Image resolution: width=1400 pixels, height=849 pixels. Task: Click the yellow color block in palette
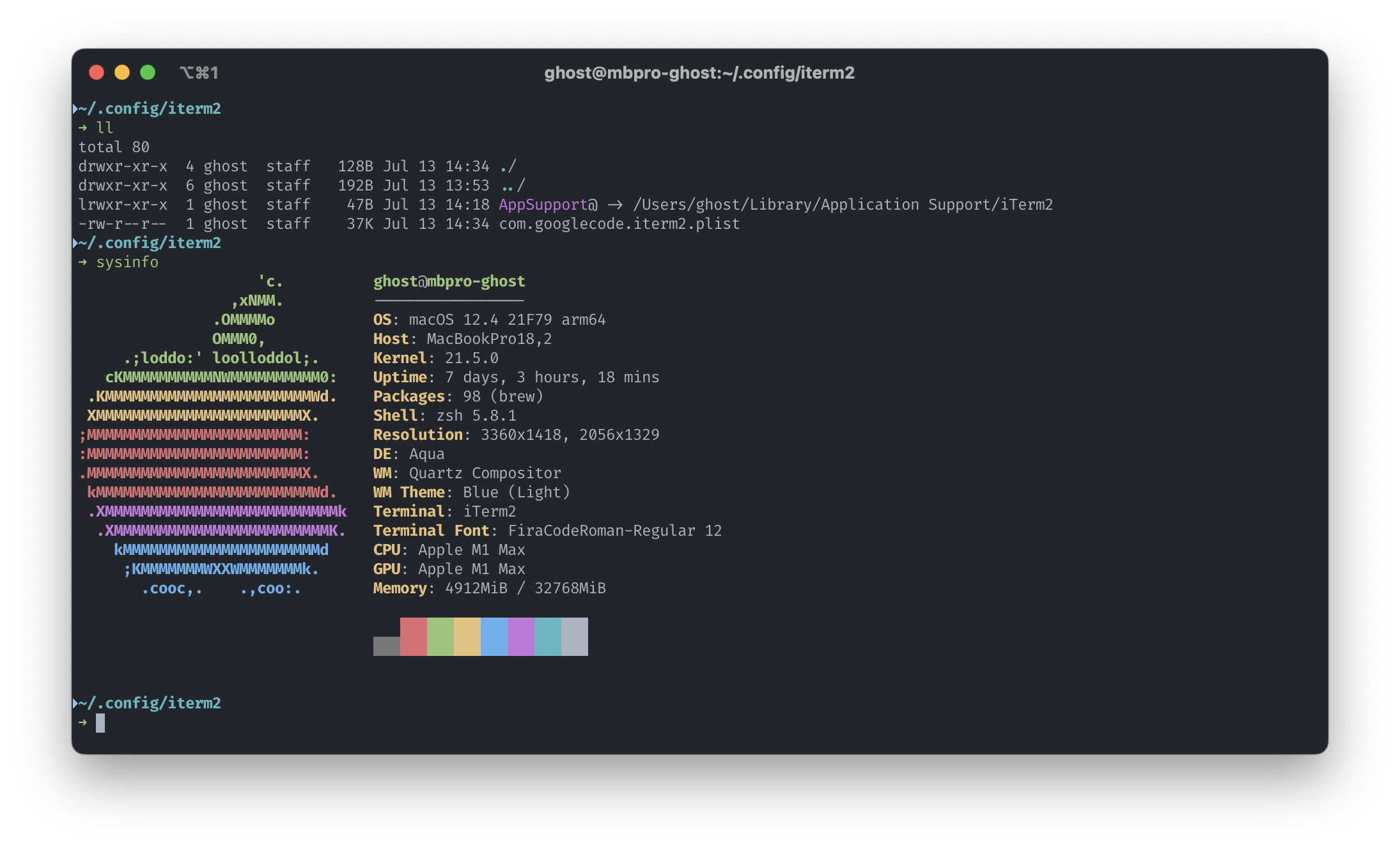467,636
